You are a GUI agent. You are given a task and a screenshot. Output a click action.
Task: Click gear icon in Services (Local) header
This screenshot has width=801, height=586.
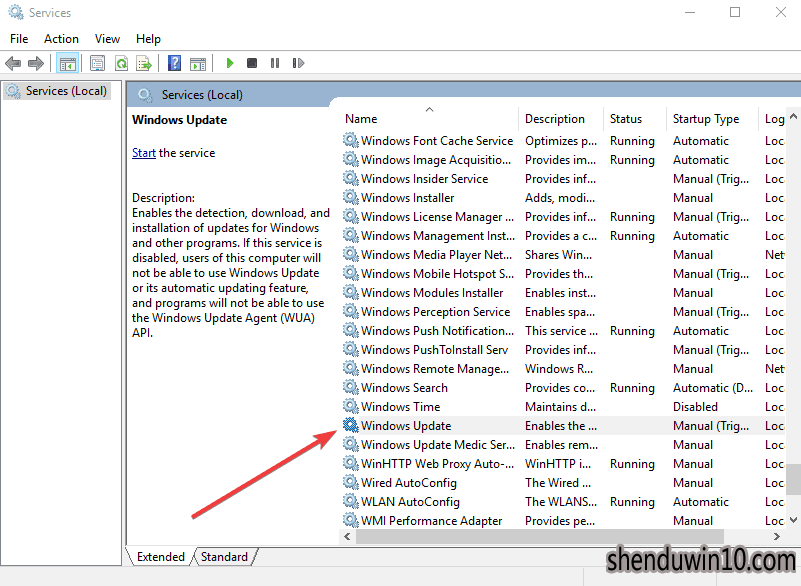(145, 95)
